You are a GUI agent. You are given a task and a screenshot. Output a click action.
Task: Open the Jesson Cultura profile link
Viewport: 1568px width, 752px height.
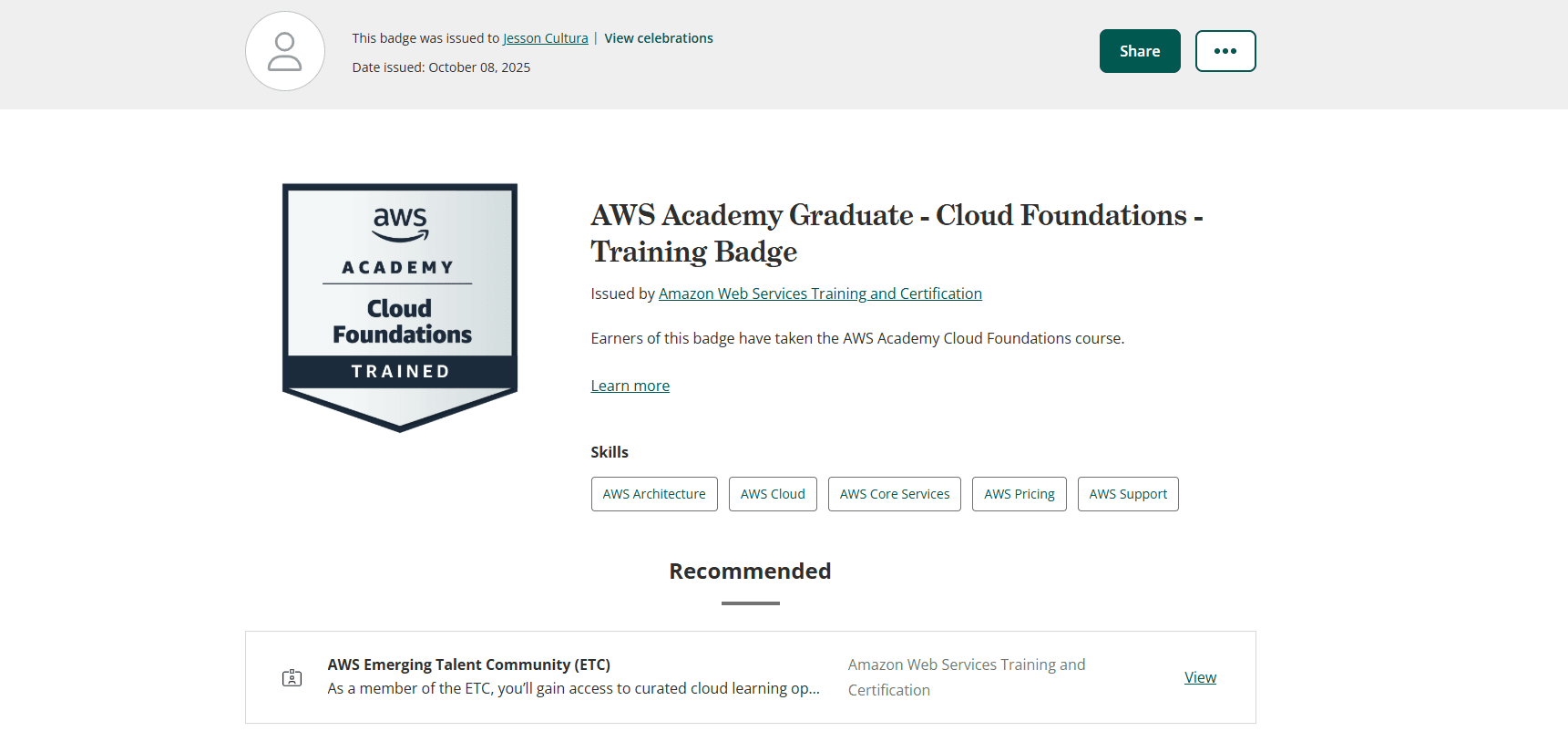[x=545, y=37]
